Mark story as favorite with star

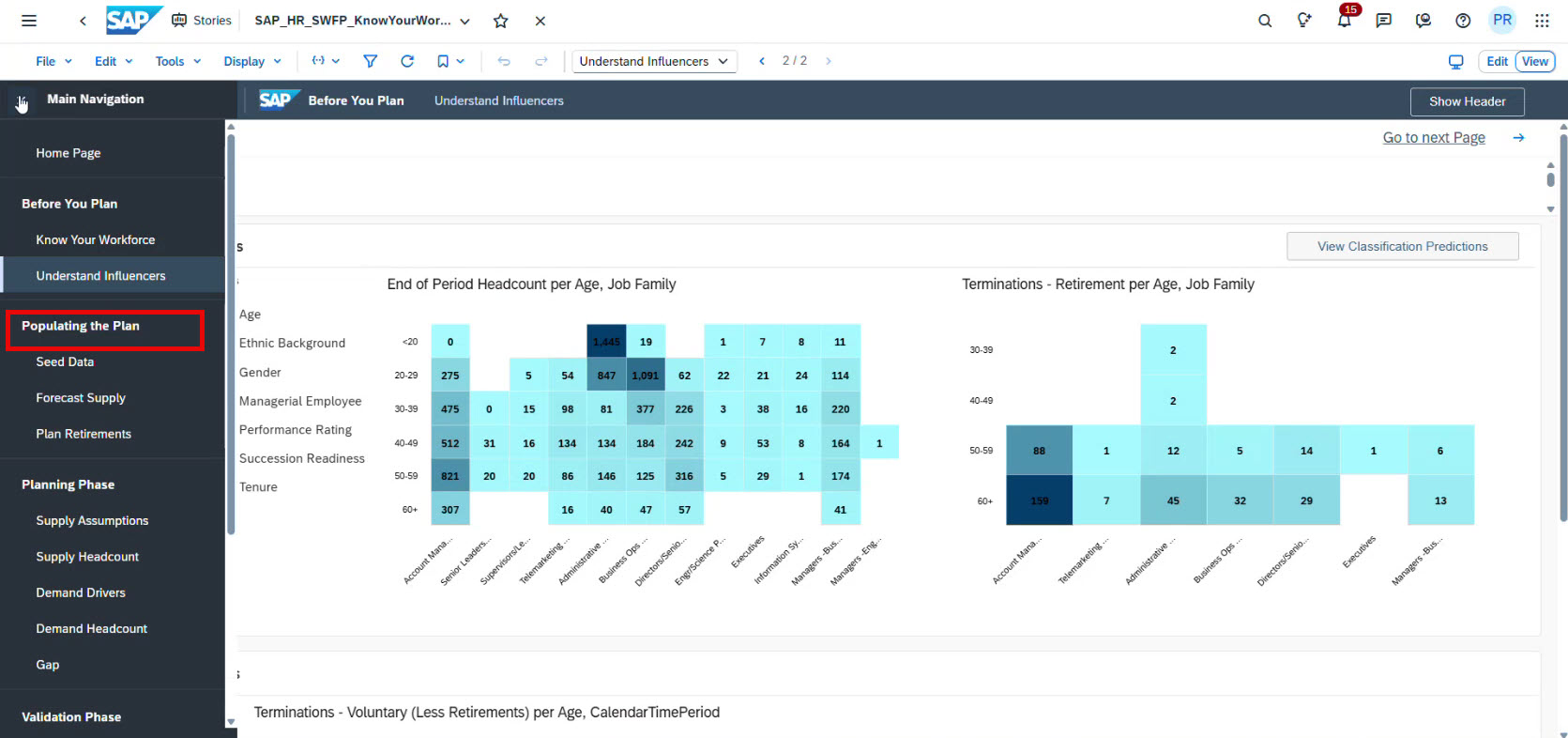(x=501, y=21)
